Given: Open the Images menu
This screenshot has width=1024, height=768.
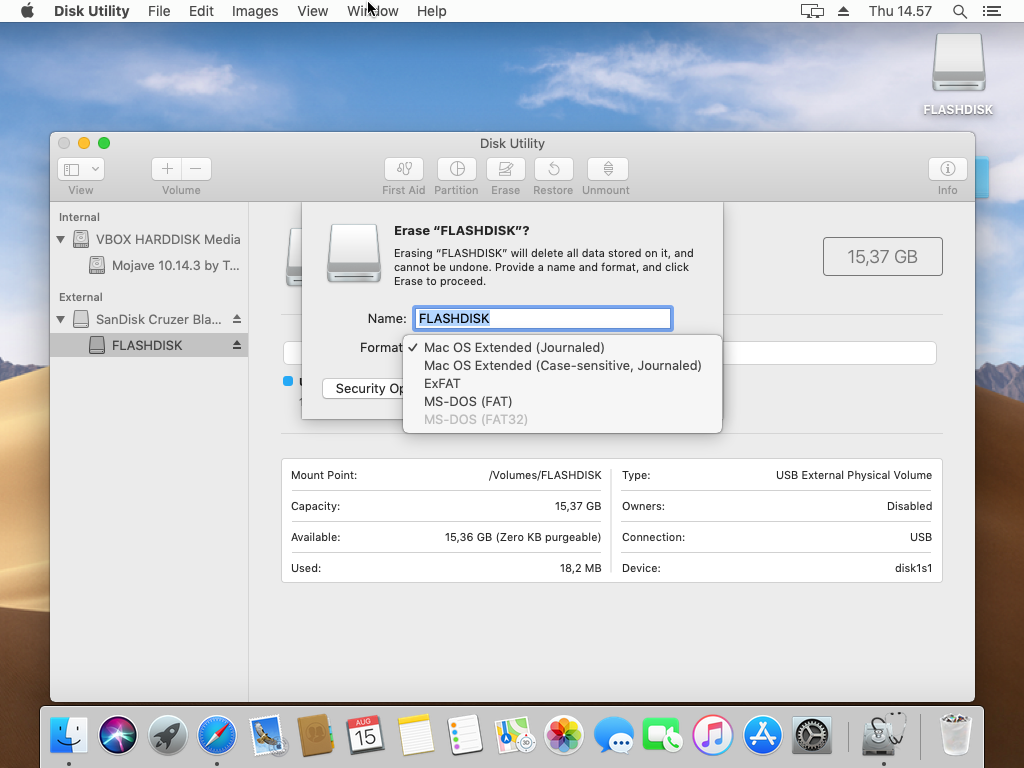Looking at the screenshot, I should click(254, 11).
